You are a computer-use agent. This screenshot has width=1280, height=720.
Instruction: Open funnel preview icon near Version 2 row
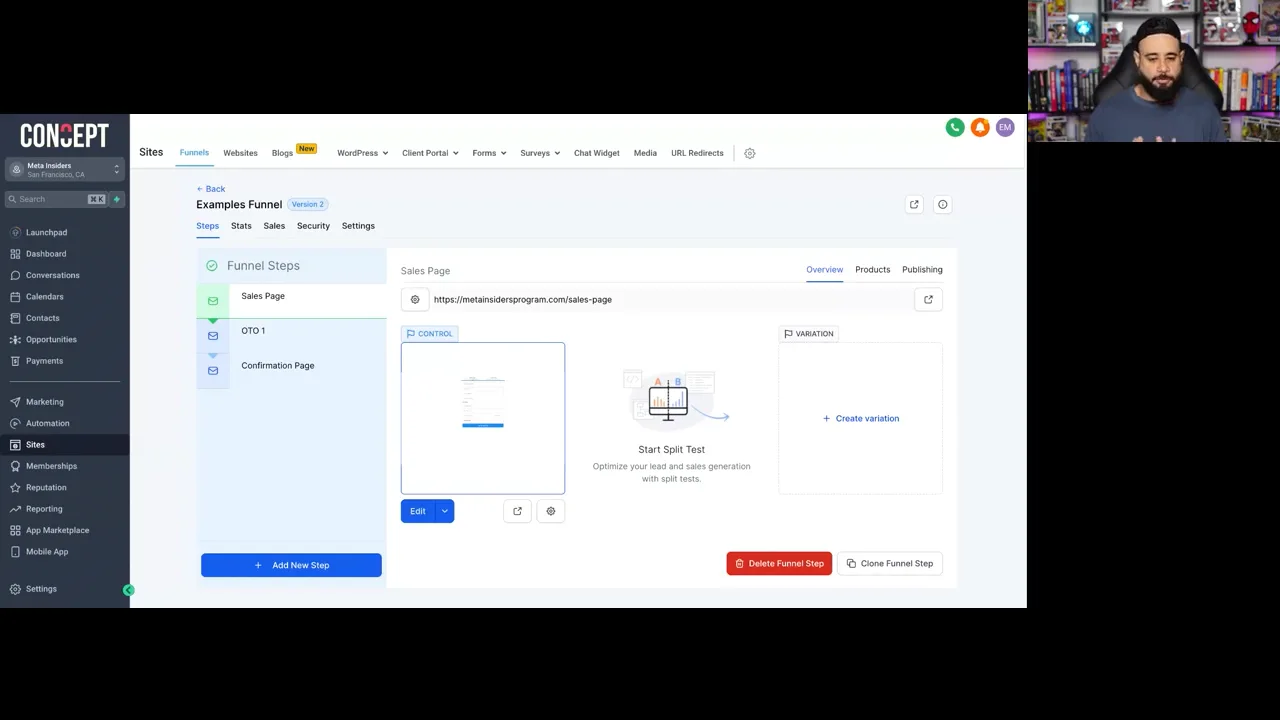914,204
